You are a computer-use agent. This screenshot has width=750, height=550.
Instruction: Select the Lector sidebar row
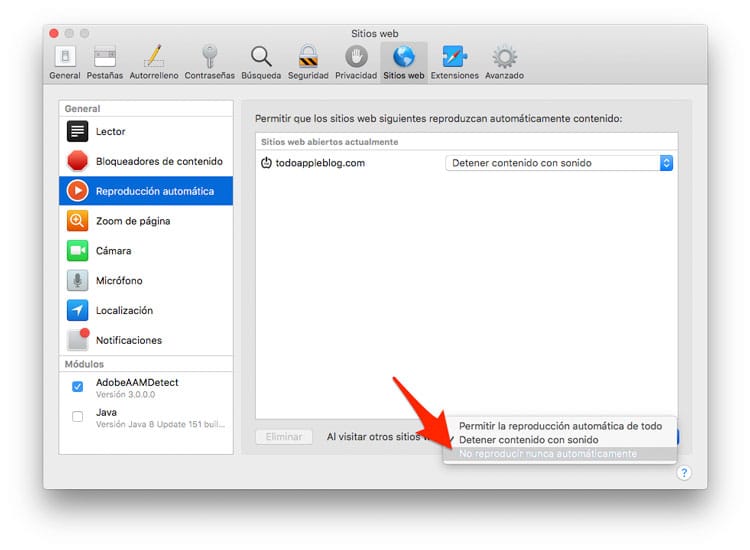[x=146, y=132]
